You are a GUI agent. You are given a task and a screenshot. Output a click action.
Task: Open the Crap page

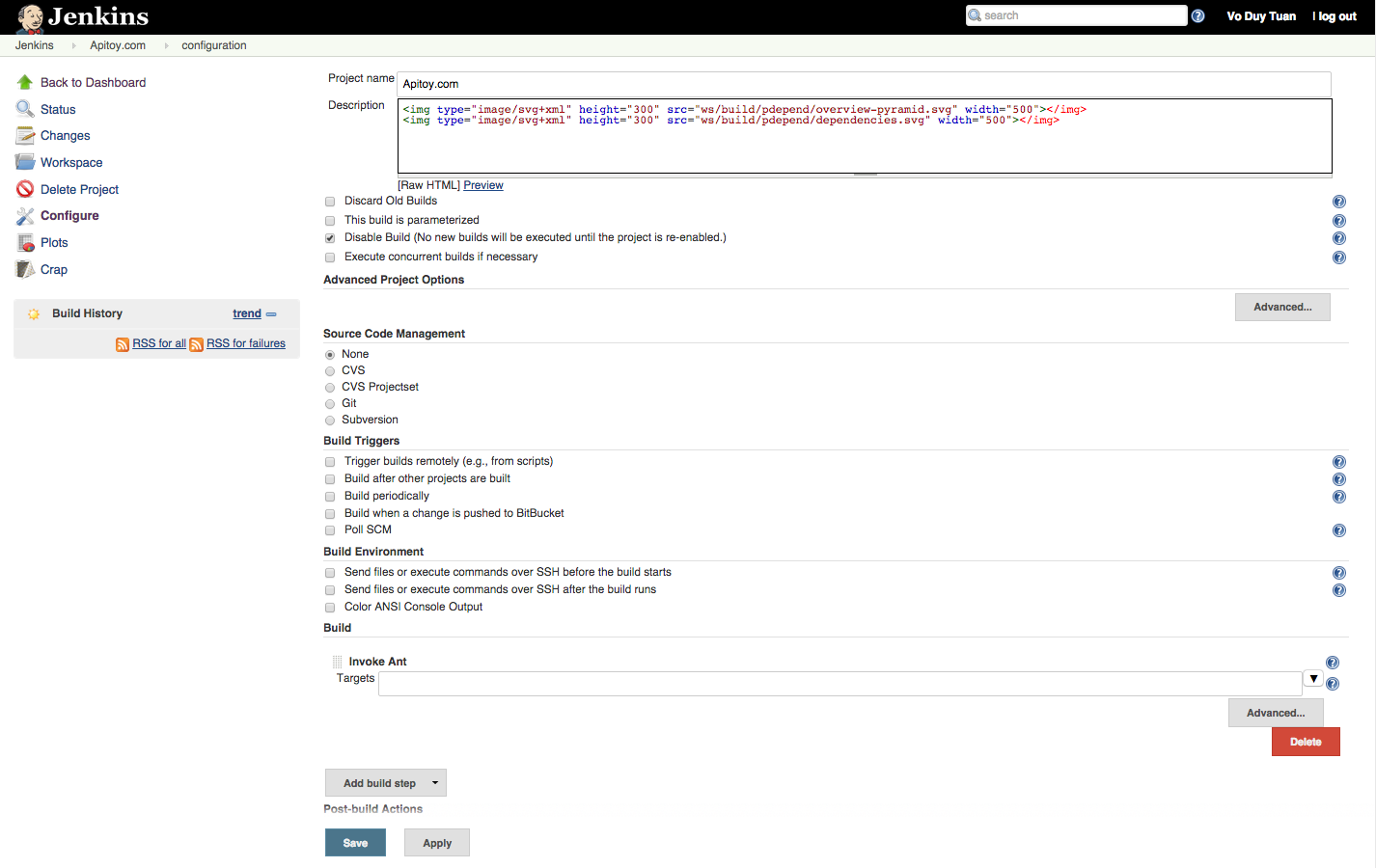[x=54, y=270]
